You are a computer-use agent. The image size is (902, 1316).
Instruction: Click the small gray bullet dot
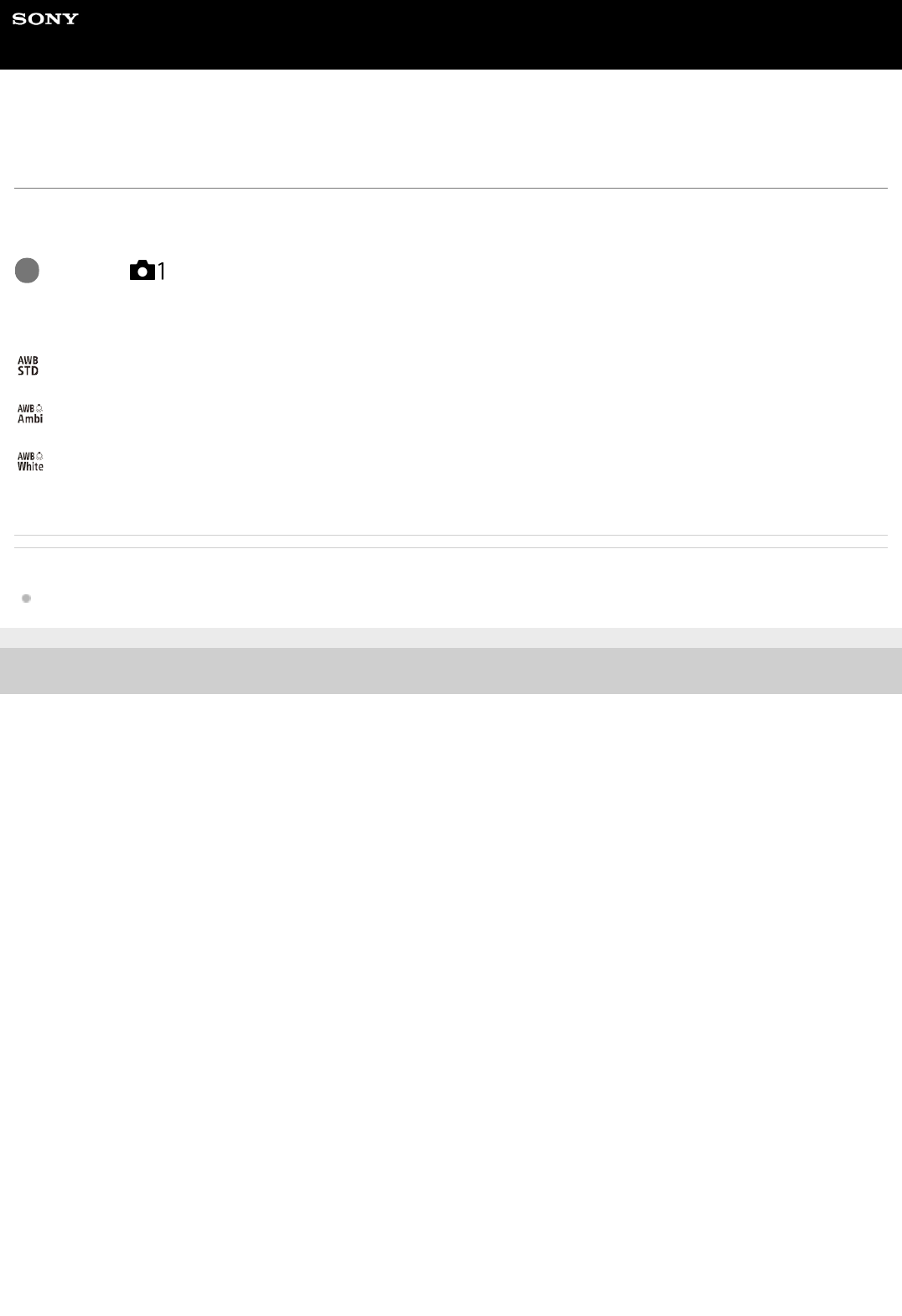point(26,598)
